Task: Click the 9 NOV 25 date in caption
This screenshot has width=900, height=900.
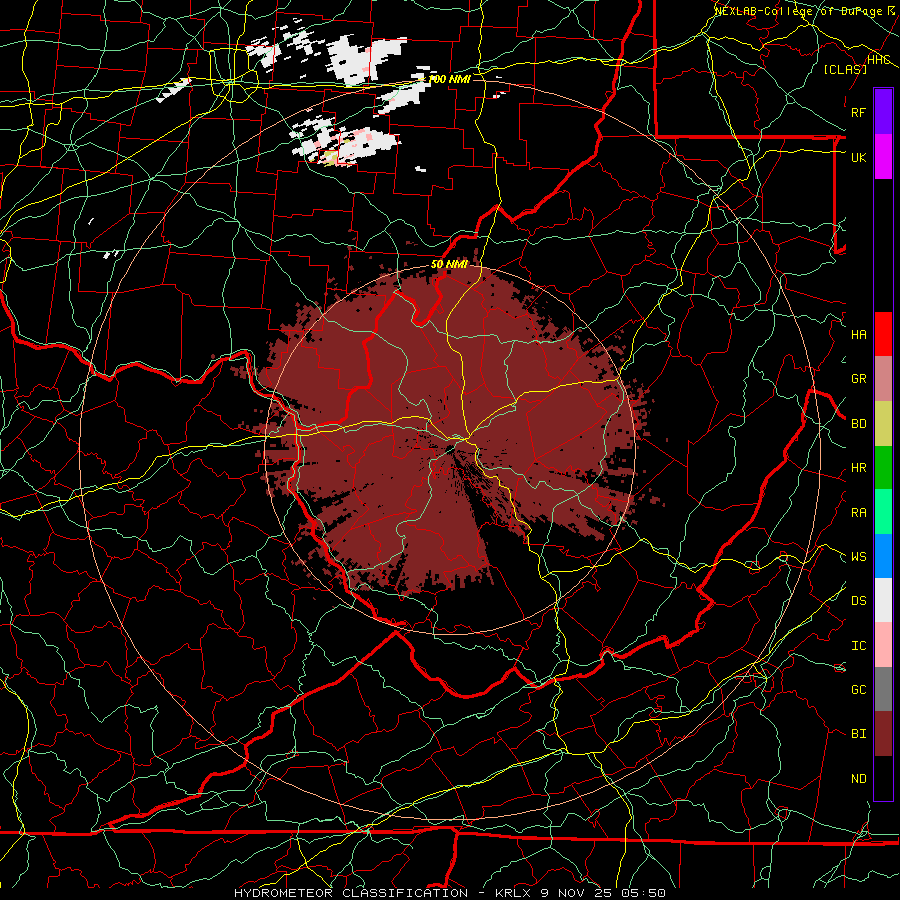Action: tap(576, 893)
